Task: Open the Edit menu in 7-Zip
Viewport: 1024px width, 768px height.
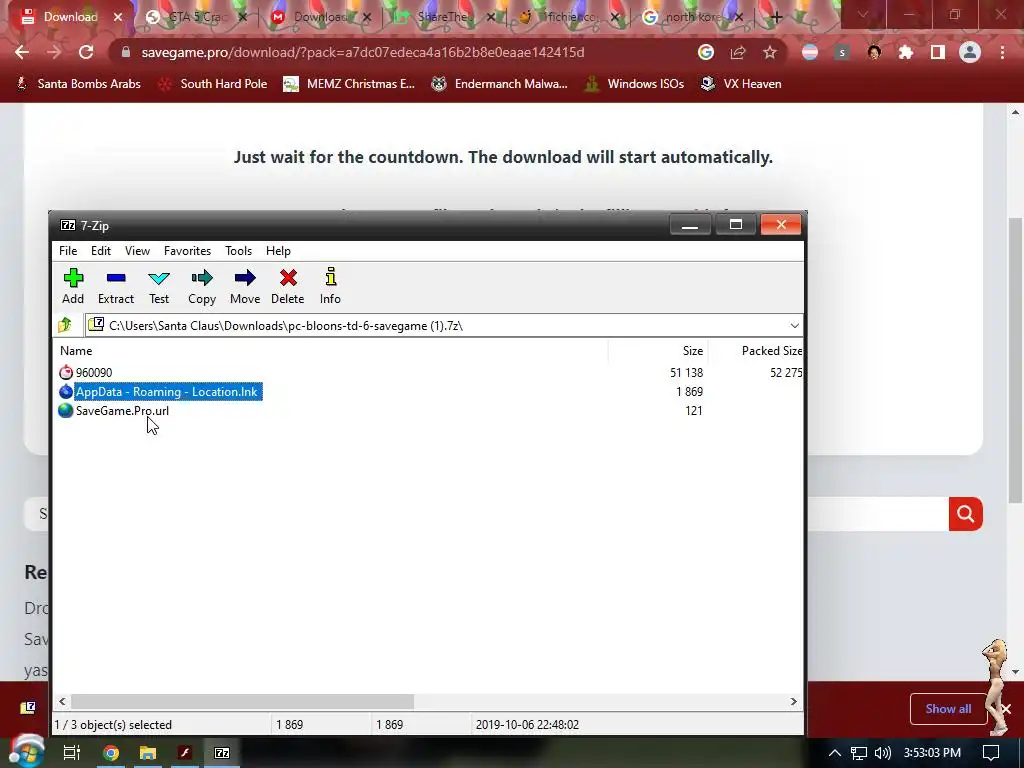Action: pos(101,251)
